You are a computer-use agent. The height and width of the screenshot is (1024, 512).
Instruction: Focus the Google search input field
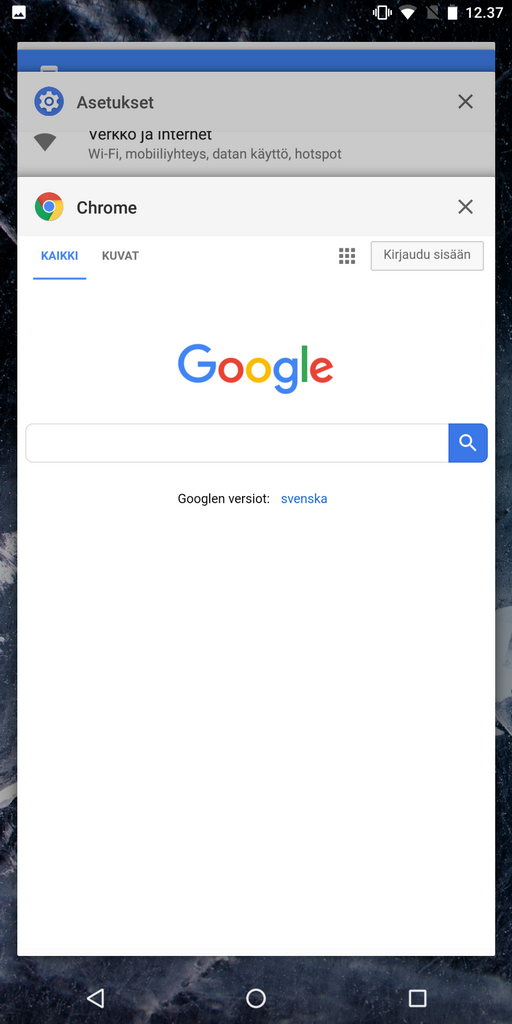[x=237, y=443]
